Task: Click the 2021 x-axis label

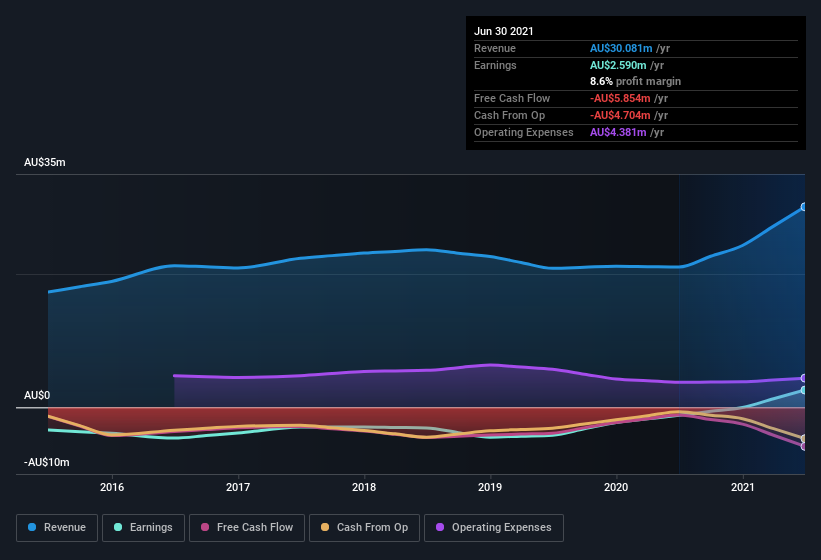Action: (742, 487)
